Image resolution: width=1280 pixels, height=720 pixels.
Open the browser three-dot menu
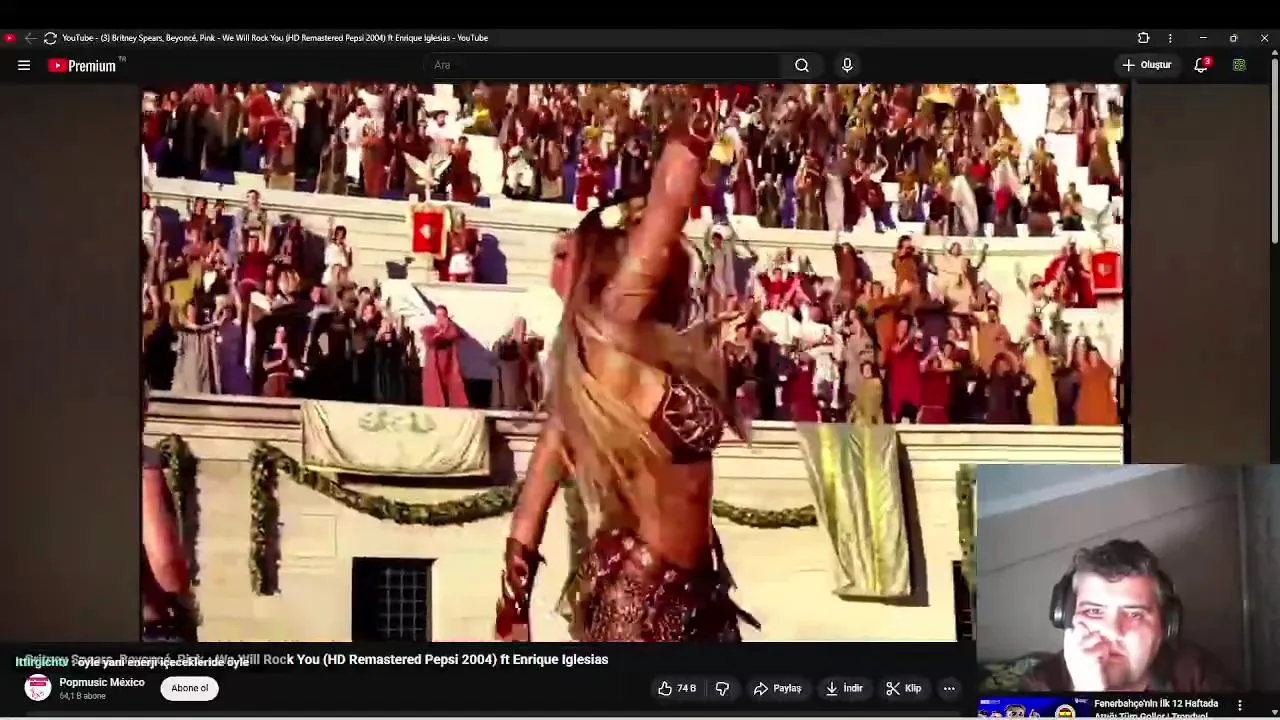1170,38
